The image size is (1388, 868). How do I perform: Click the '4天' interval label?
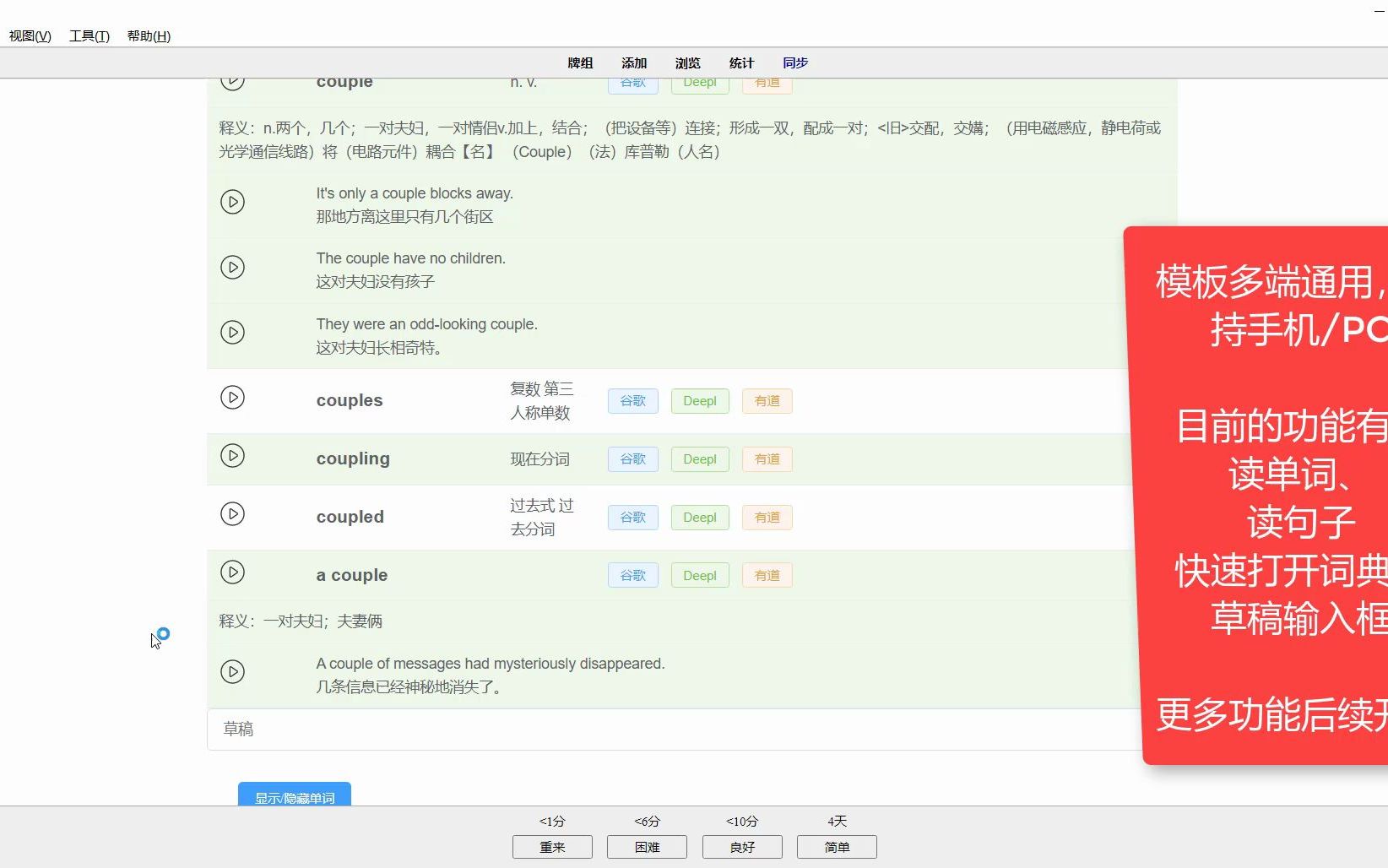click(837, 822)
